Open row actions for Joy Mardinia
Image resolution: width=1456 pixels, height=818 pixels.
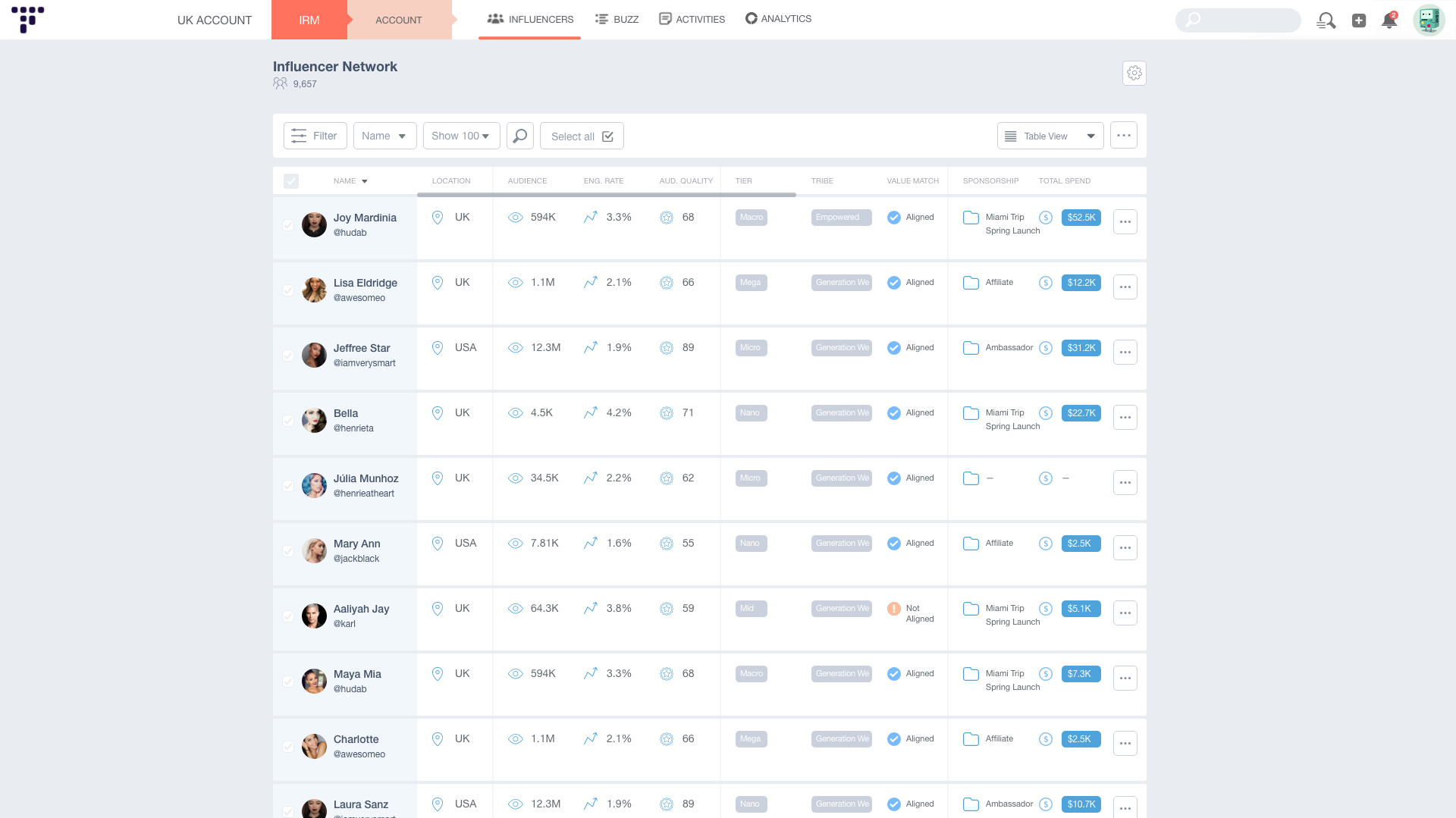click(x=1125, y=222)
